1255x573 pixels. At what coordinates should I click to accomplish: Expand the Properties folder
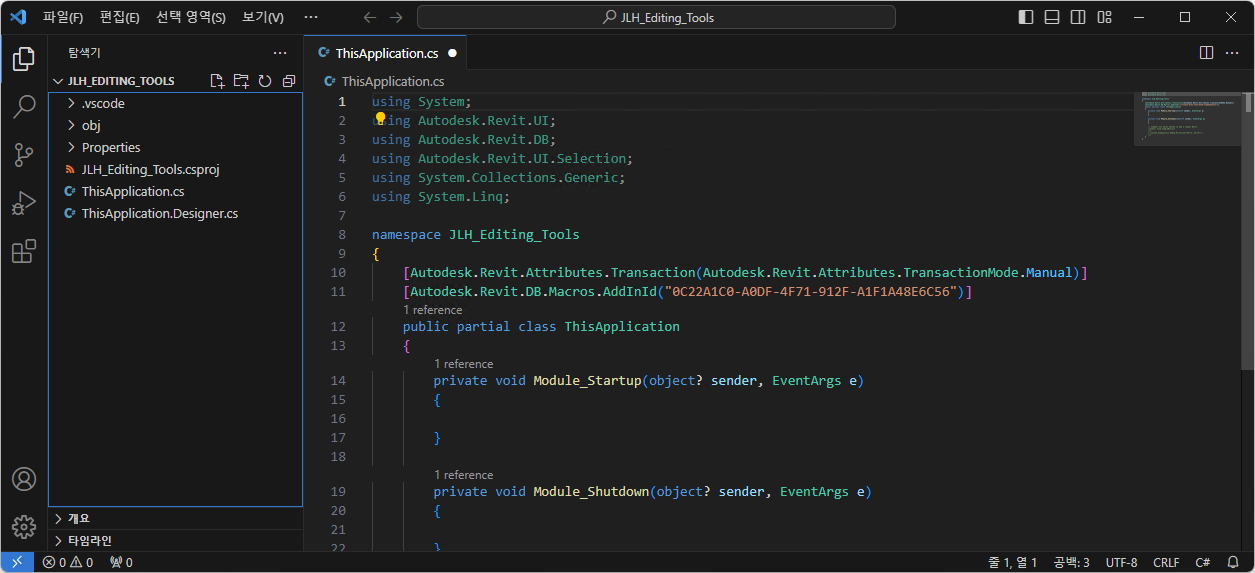tap(175, 147)
